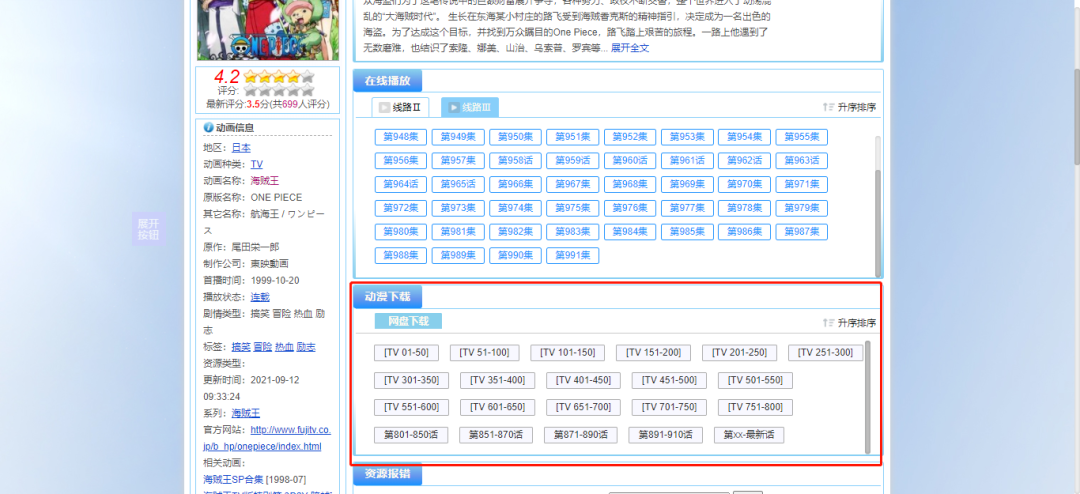This screenshot has width=1080, height=494.
Task: Play episode 第966集
Action: coord(515,184)
